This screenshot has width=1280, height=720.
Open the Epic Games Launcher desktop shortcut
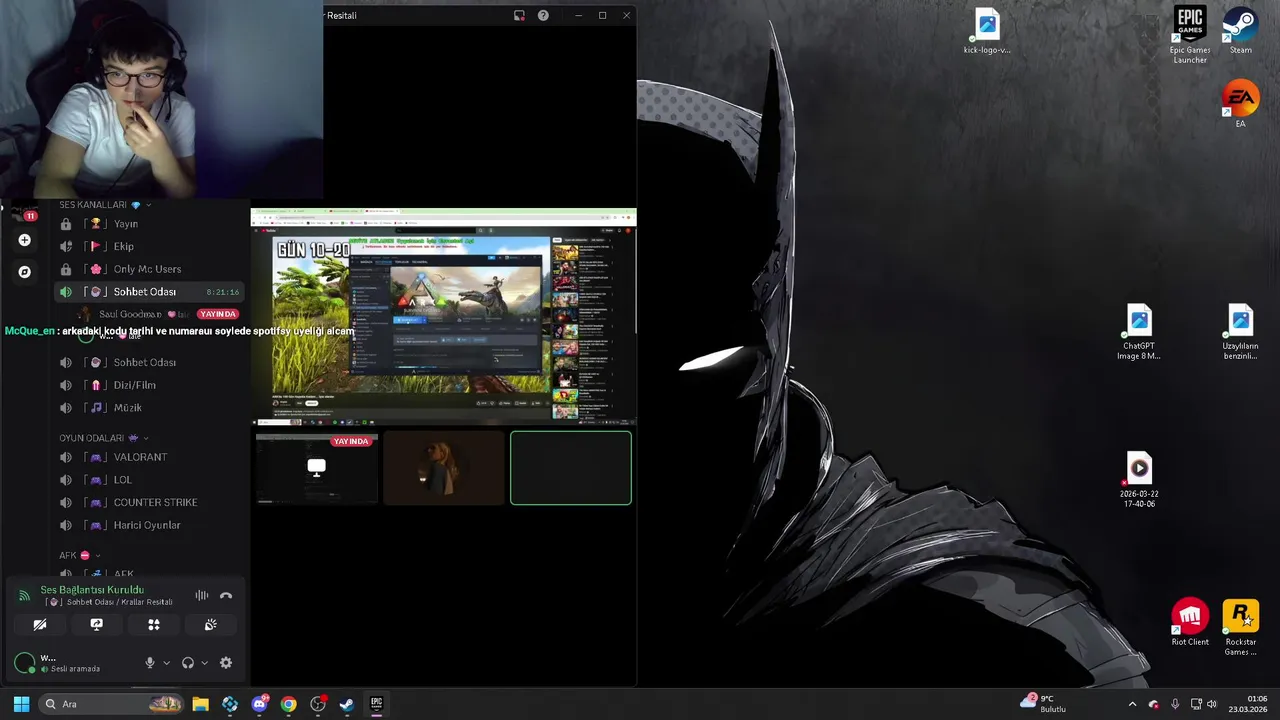click(1190, 35)
